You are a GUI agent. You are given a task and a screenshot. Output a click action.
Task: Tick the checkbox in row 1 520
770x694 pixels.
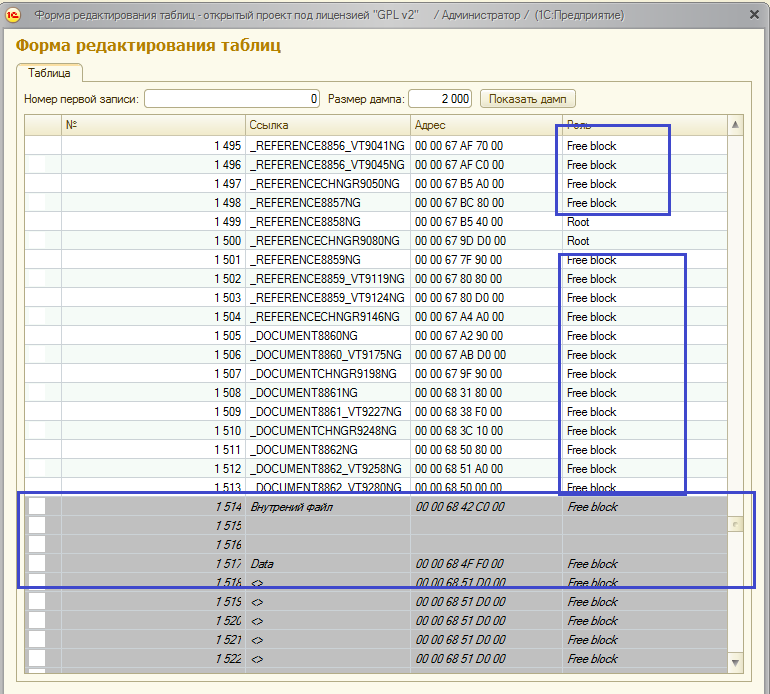[x=37, y=621]
